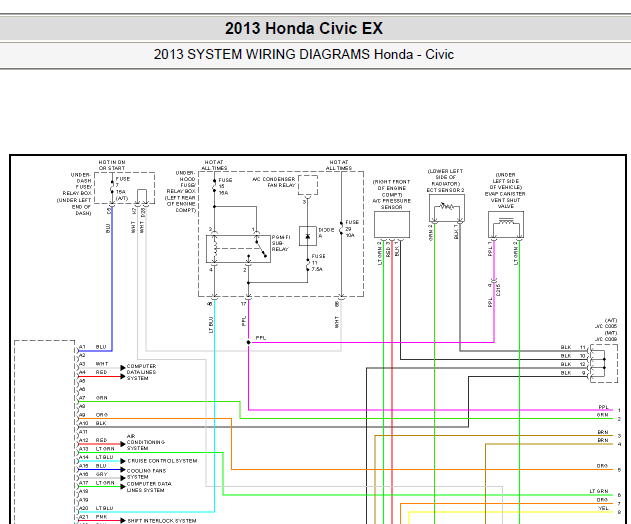
Task: Click the 'A17 LT GRN' terminal label
Action: coord(97,483)
